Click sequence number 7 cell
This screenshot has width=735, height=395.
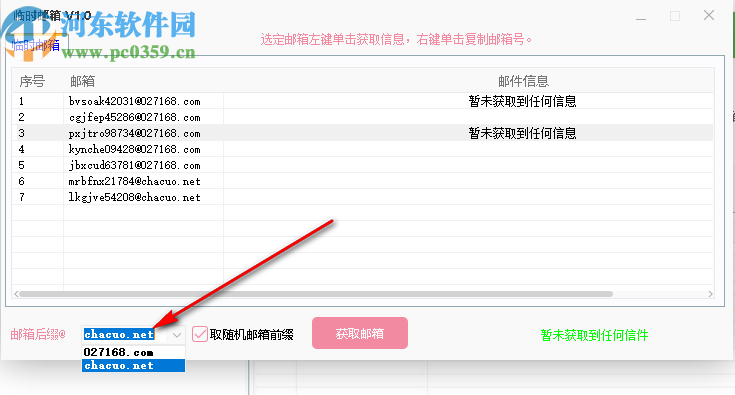[22, 197]
